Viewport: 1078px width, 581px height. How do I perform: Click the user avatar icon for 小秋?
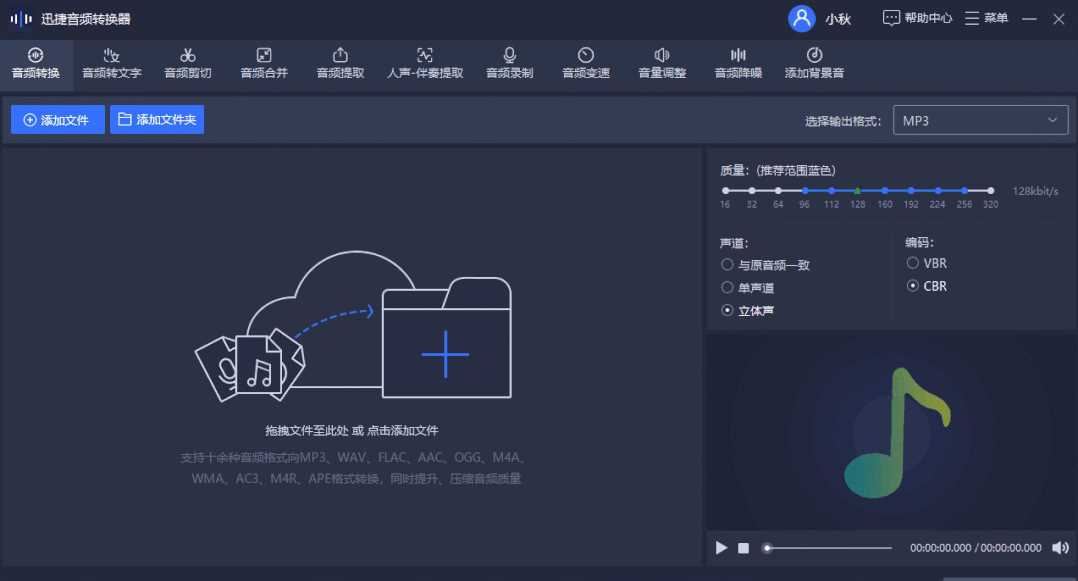pos(801,19)
